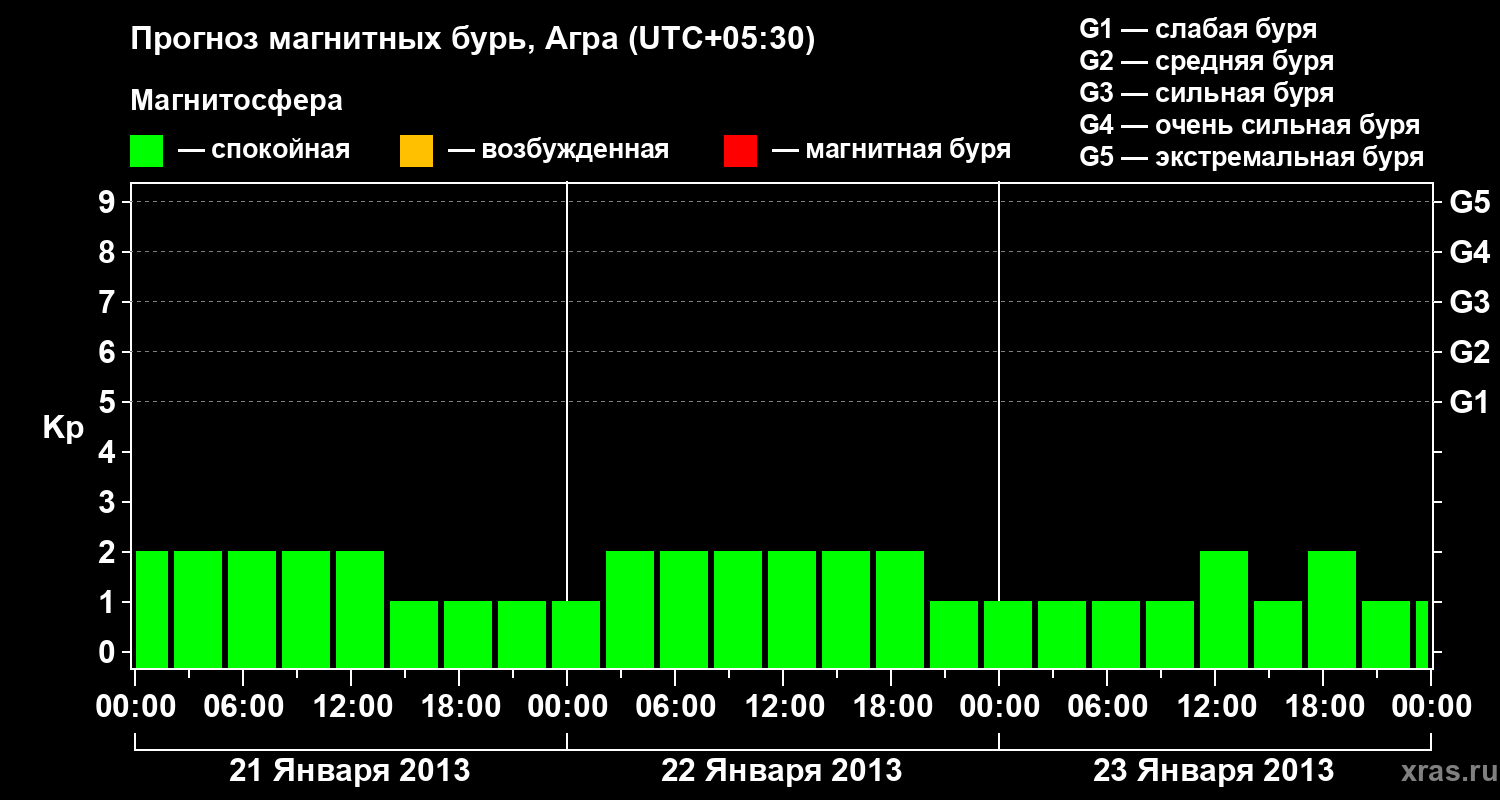Click the '12:00' time label for 21 January
Image resolution: width=1500 pixels, height=800 pixels.
[351, 707]
